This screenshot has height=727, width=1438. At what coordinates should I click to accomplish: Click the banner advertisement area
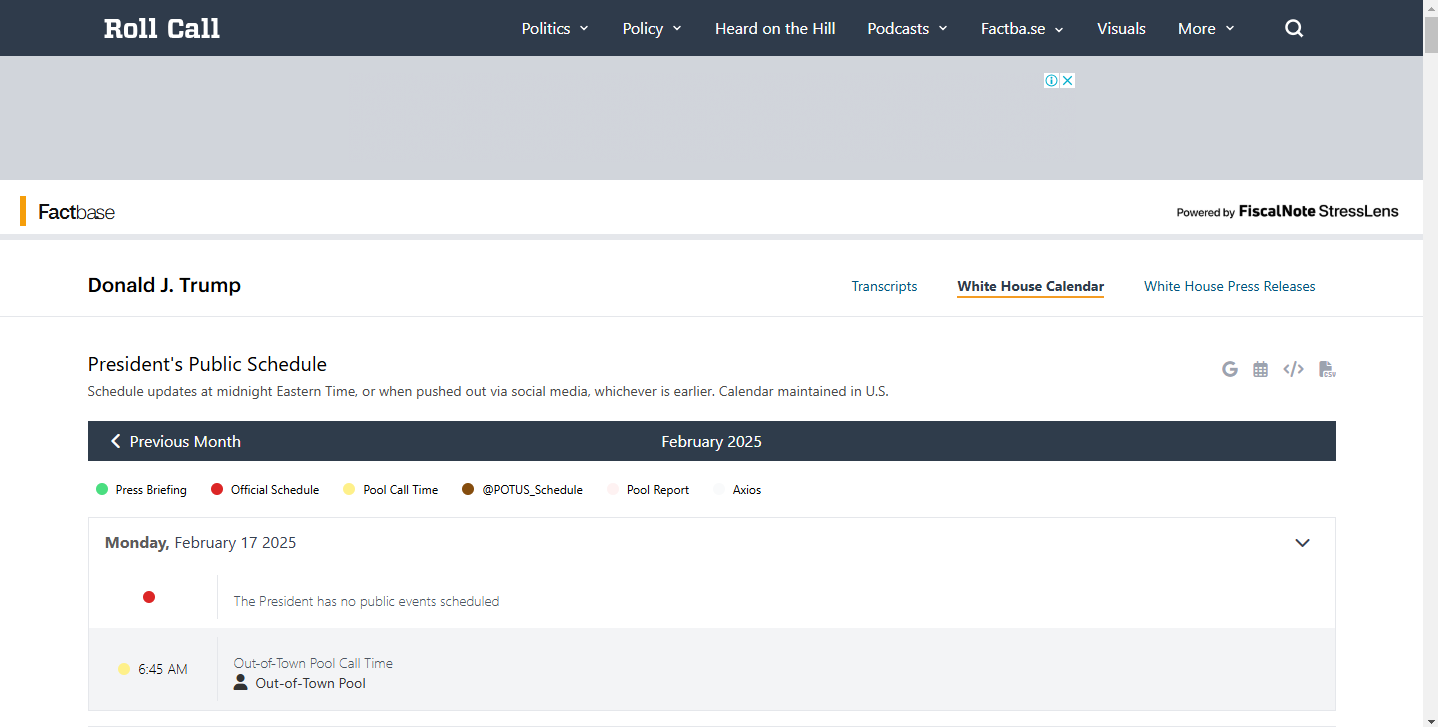tap(711, 118)
